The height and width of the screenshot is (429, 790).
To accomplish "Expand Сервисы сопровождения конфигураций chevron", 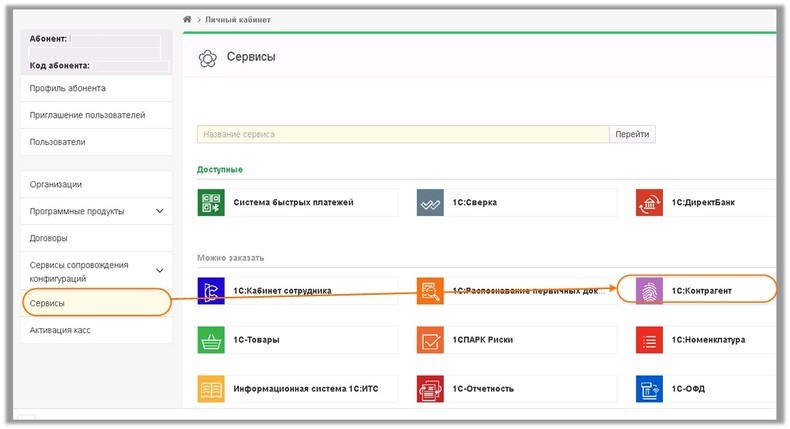I will [160, 271].
